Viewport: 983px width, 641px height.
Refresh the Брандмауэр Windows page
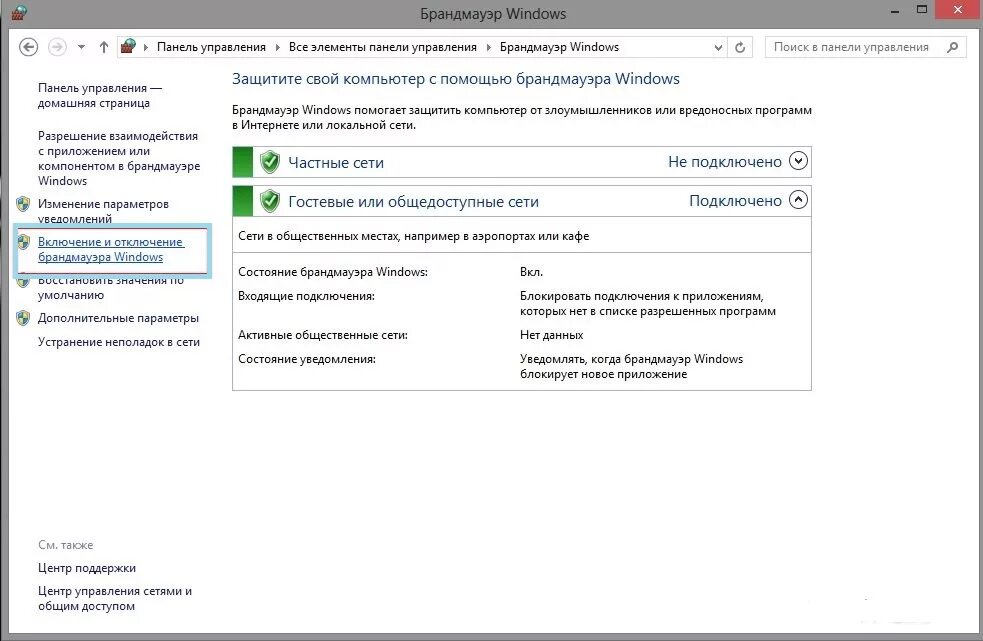[740, 48]
